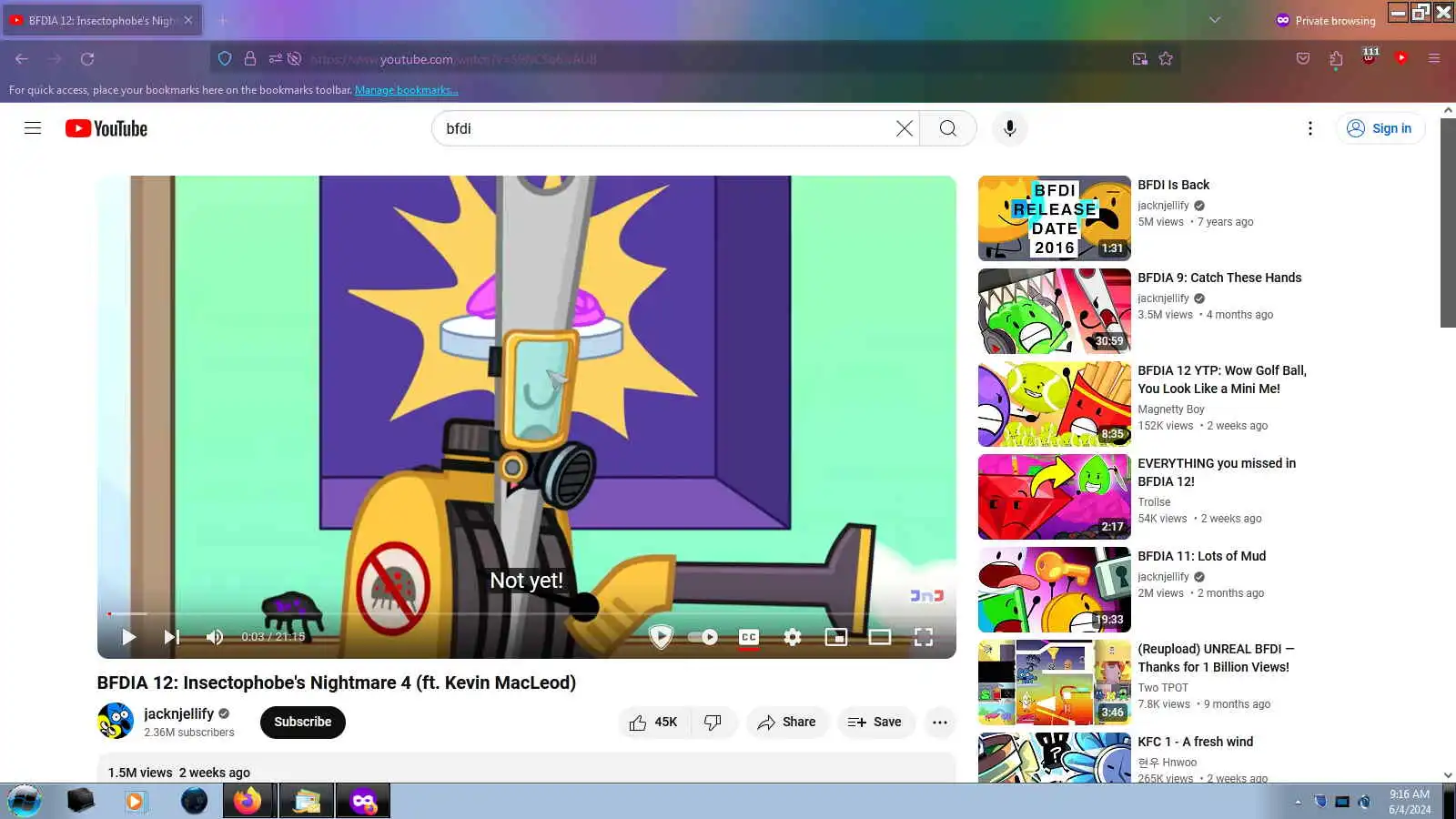
Task: Skip to the next video
Action: tap(172, 637)
